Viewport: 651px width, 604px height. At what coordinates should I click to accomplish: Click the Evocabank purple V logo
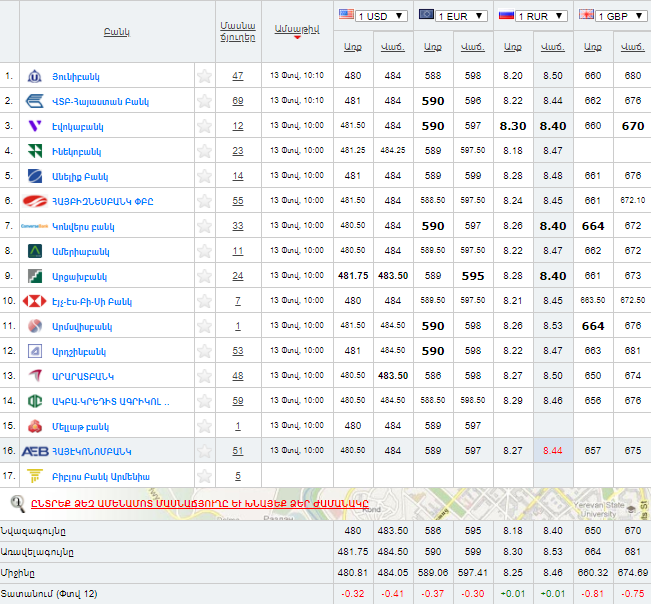[x=34, y=126]
